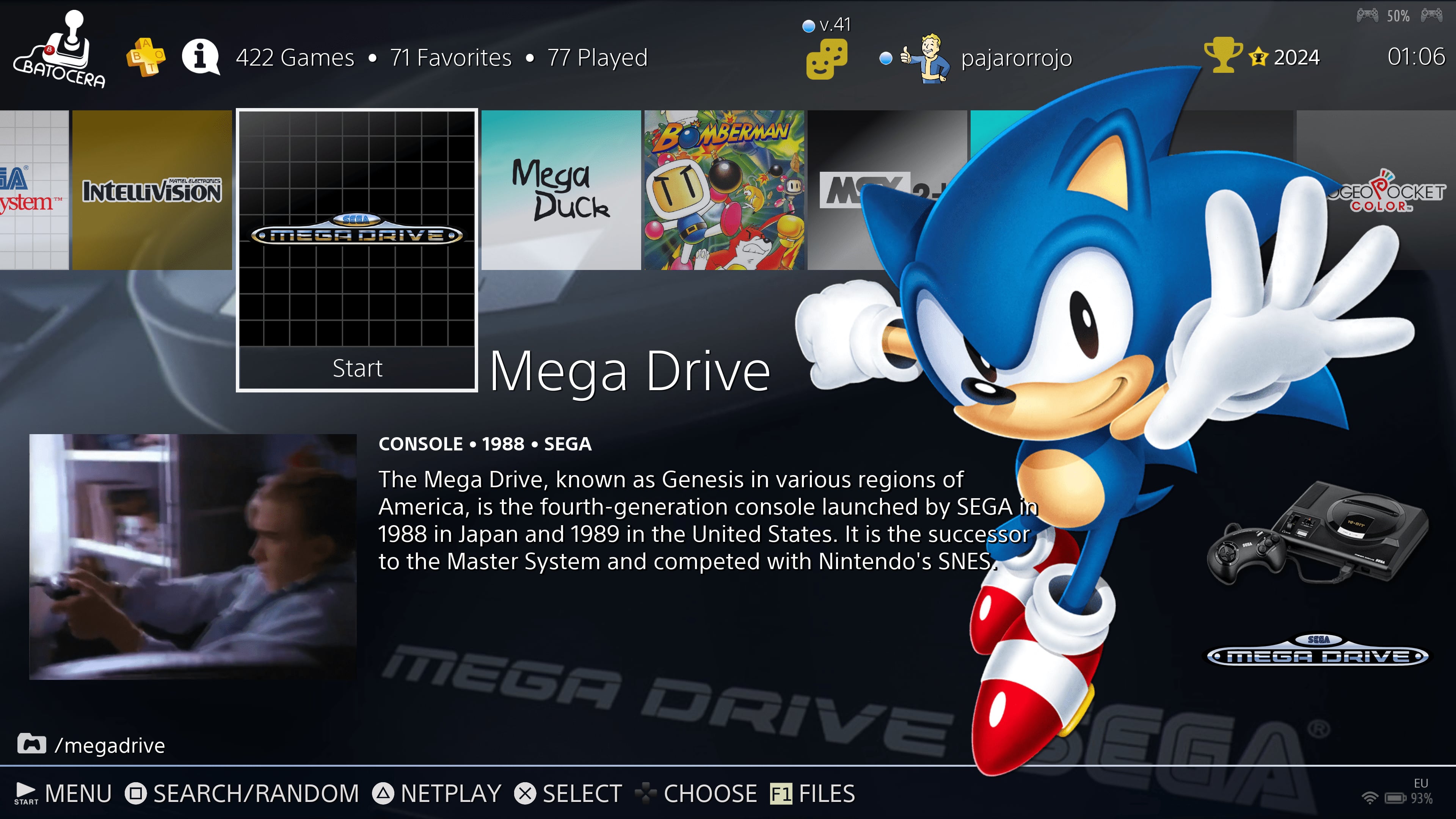Open the info speech bubble icon

click(201, 57)
